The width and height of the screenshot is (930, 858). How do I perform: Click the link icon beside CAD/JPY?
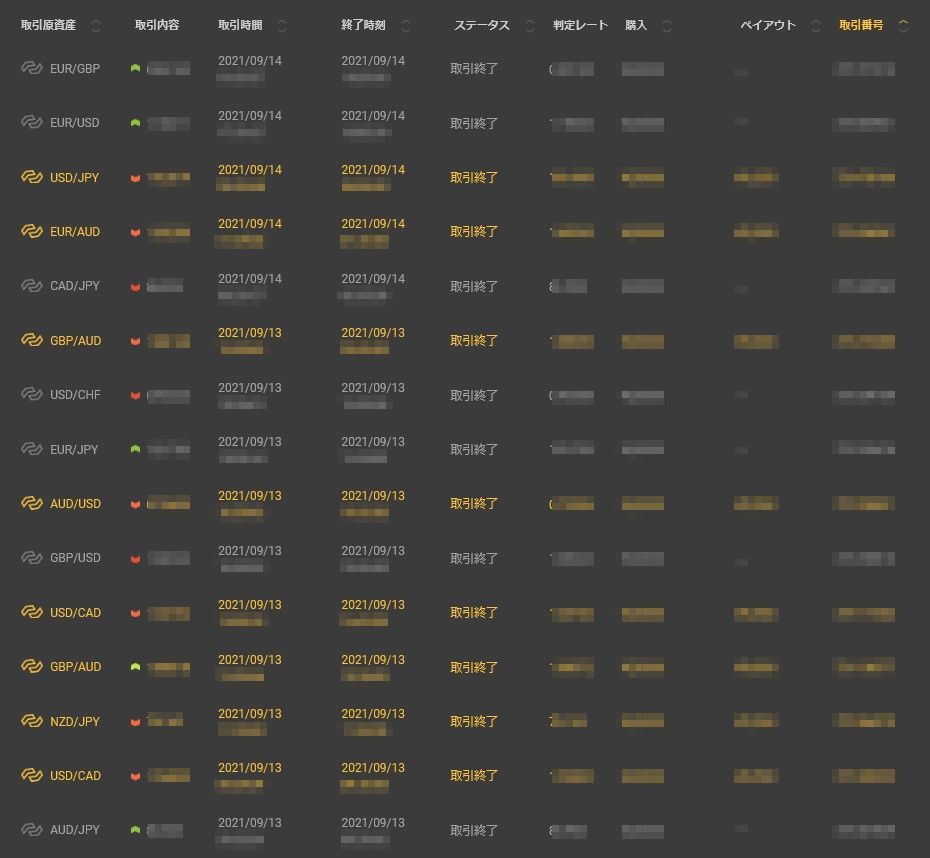(x=32, y=286)
